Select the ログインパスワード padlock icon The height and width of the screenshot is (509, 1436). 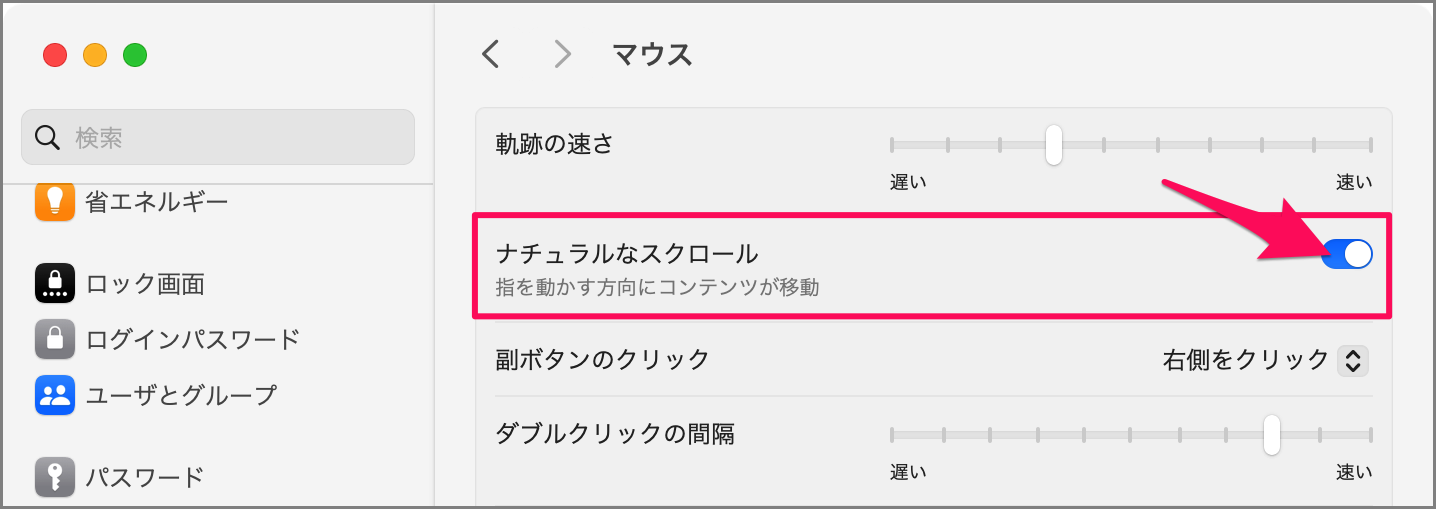[x=55, y=339]
